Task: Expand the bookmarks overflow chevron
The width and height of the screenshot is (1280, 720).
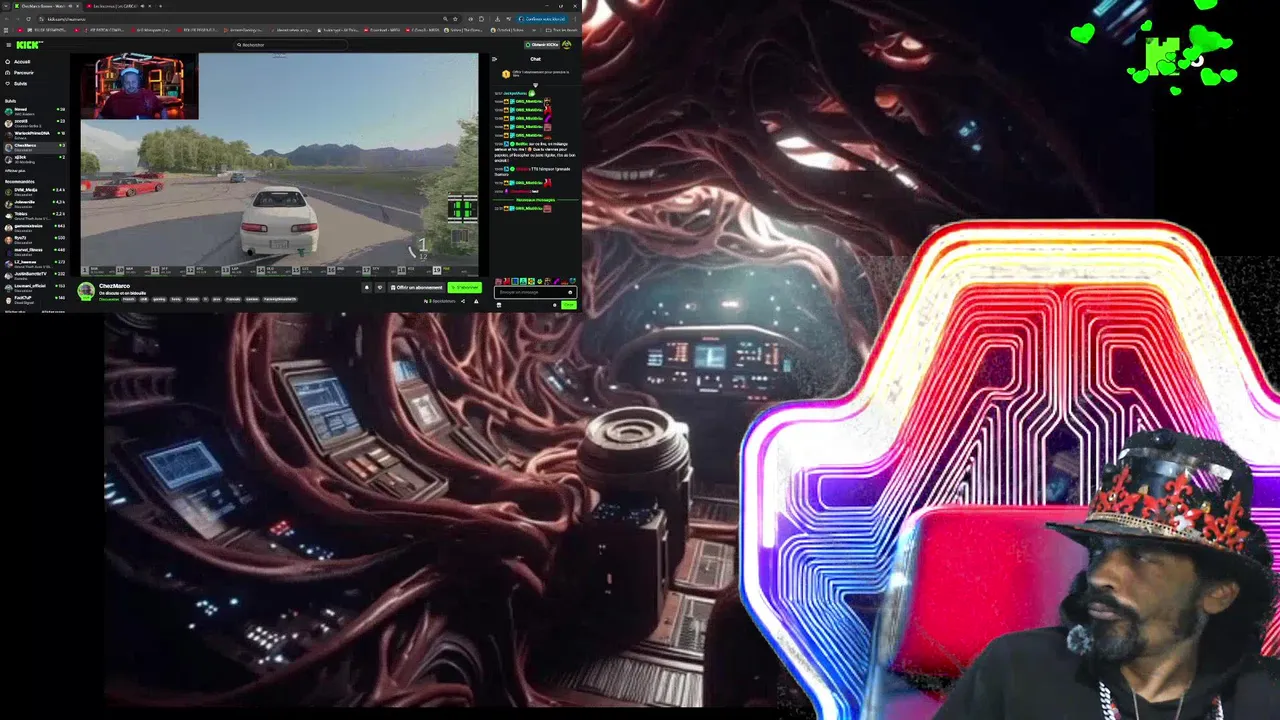Action: [x=534, y=30]
